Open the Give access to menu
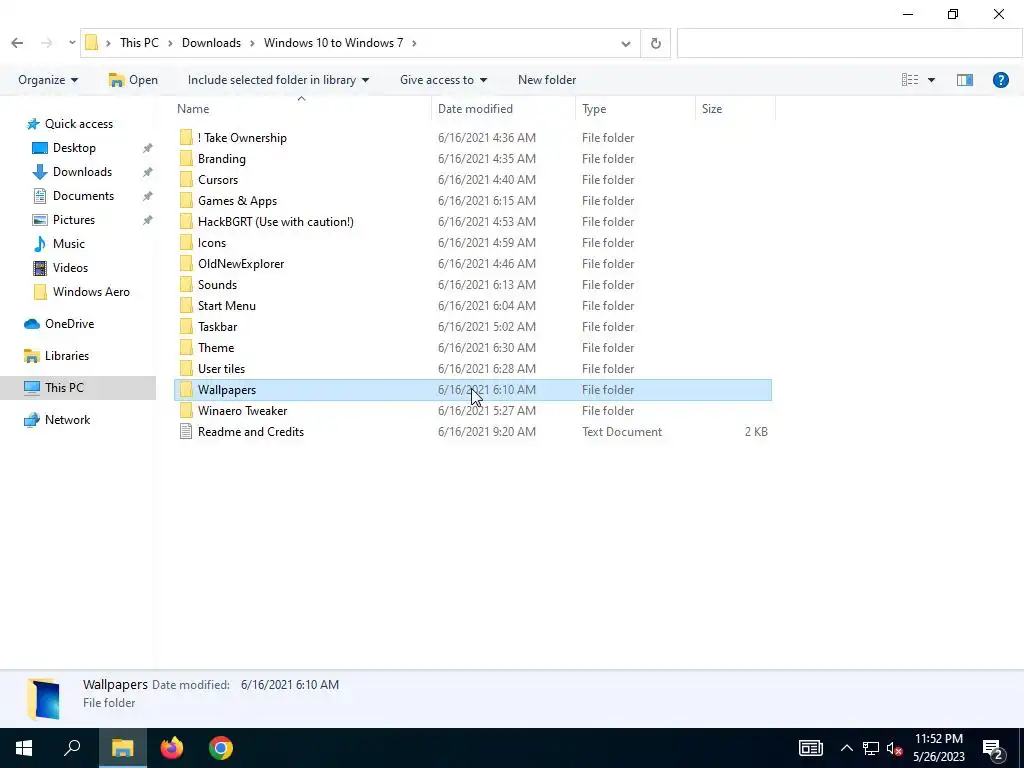Image resolution: width=1024 pixels, height=768 pixels. coord(443,80)
